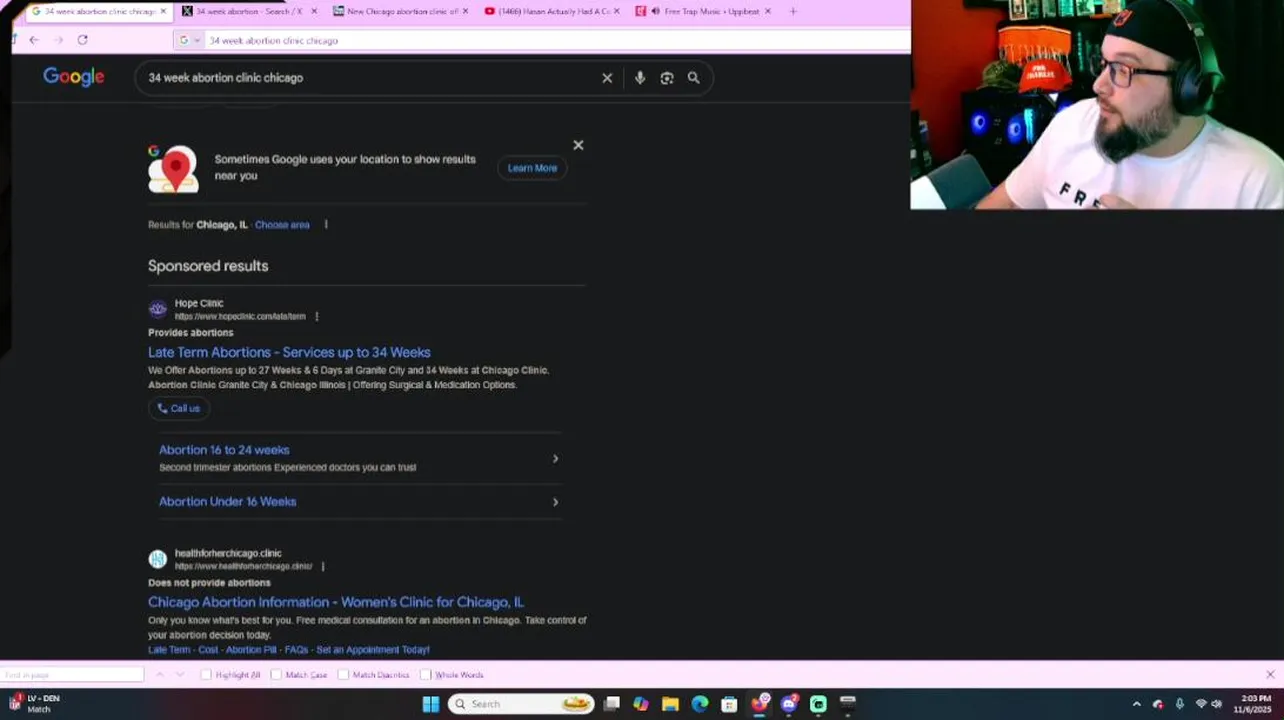The height and width of the screenshot is (720, 1284).
Task: Switch to the Hasan YouTube tab
Action: (x=551, y=11)
